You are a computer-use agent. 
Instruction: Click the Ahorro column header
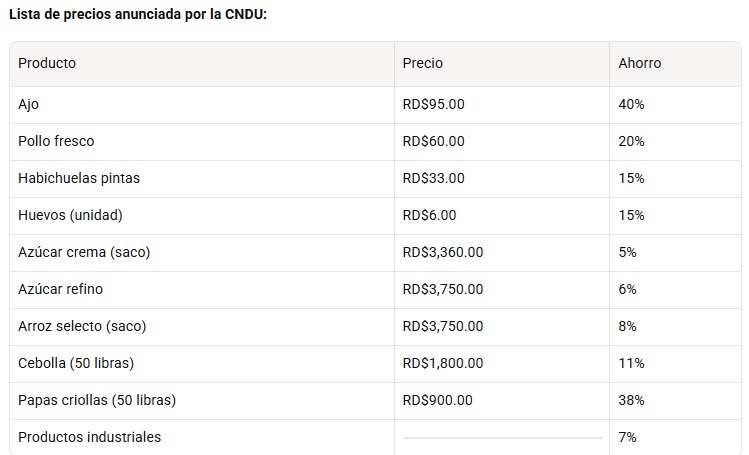pos(639,63)
